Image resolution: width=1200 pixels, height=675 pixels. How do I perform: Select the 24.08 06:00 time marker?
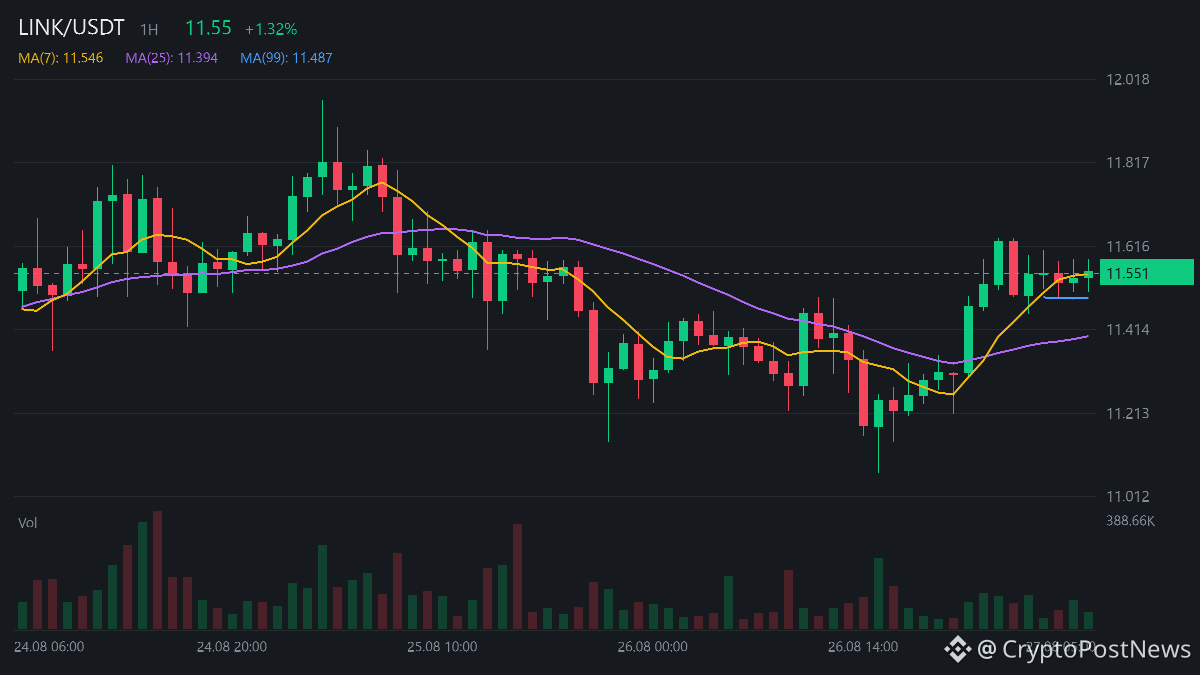click(50, 647)
